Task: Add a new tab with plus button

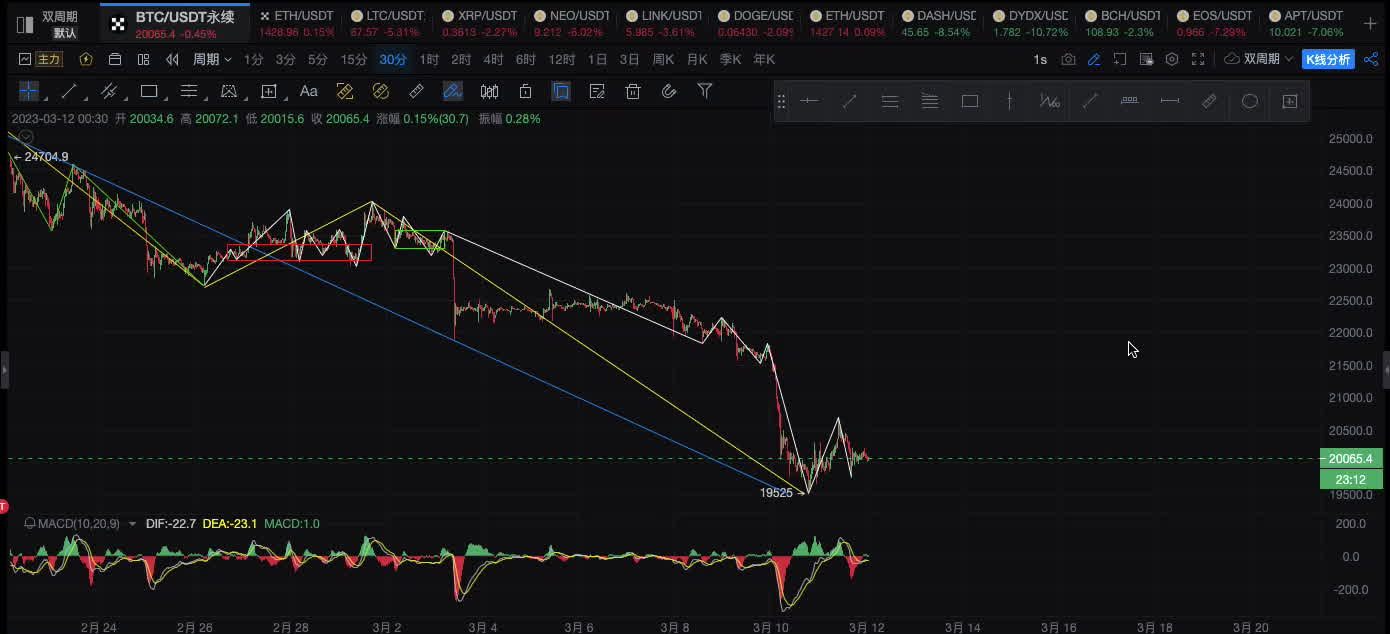Action: [1370, 21]
